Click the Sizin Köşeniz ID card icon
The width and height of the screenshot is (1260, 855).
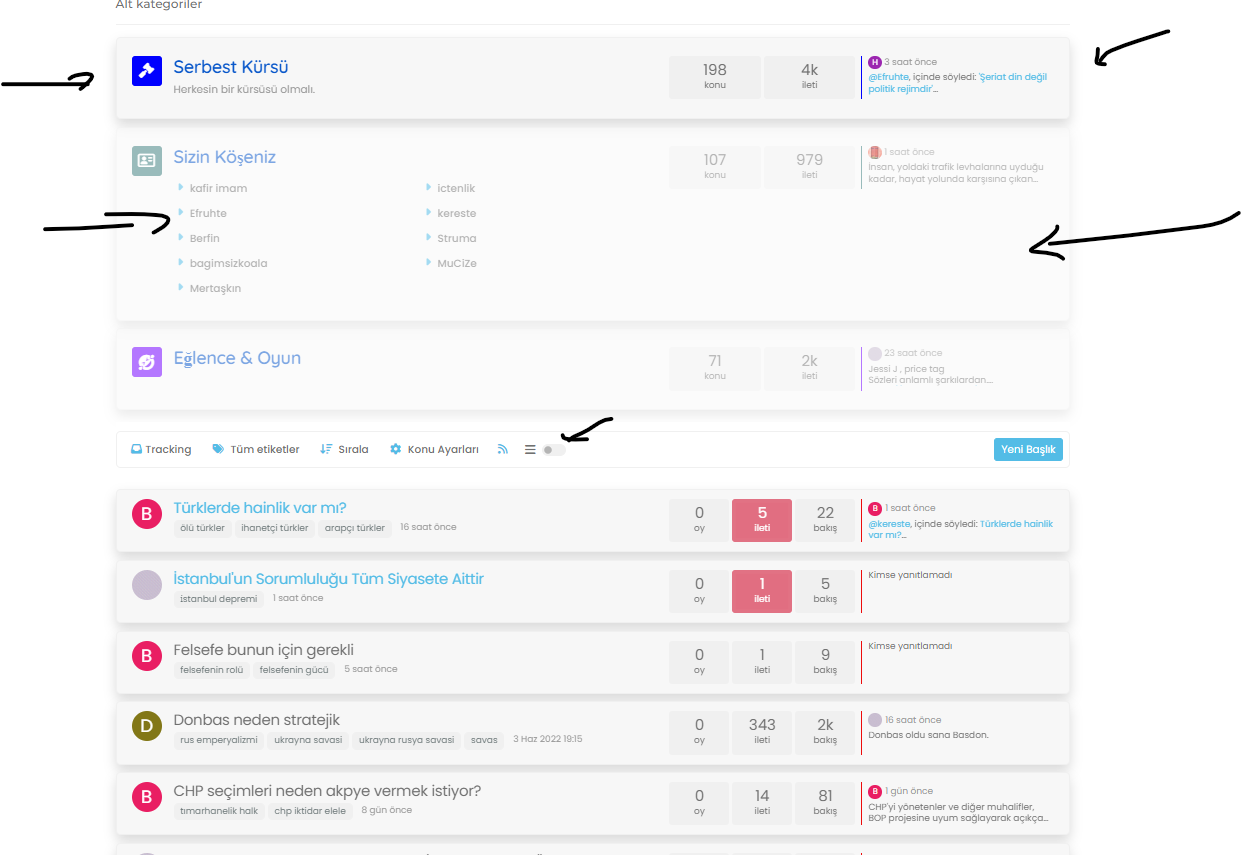147,161
